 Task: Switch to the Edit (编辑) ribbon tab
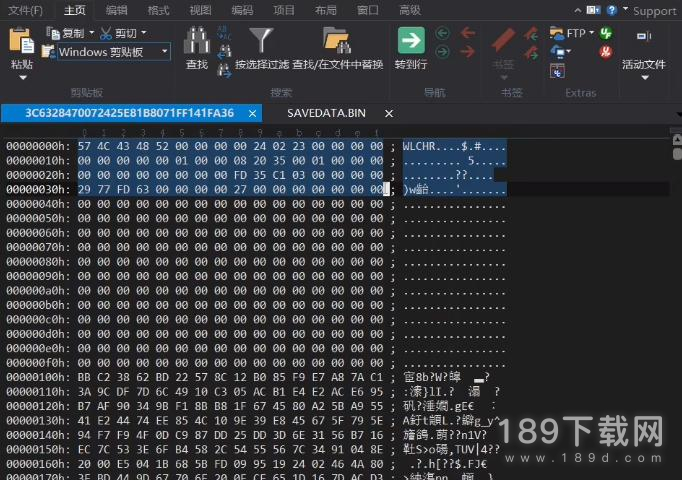click(117, 10)
